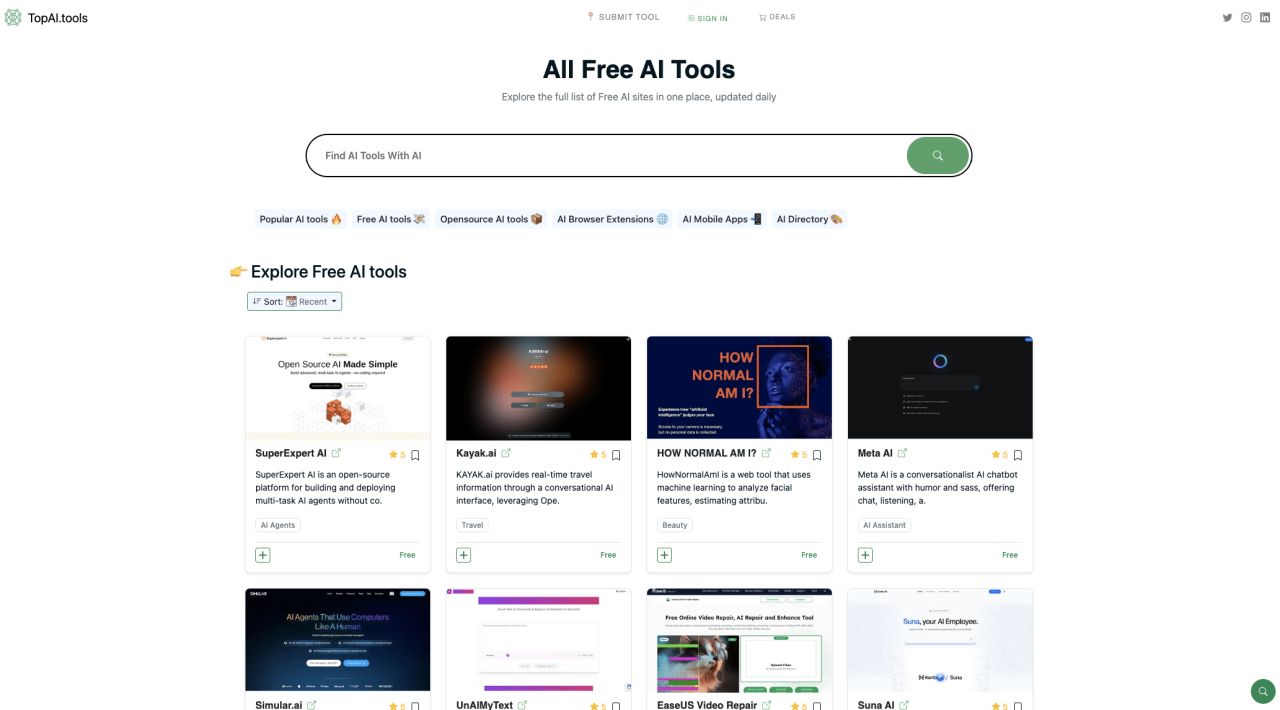Viewport: 1280px width, 710px height.
Task: Open the Sort: Recent dropdown
Action: tap(294, 301)
